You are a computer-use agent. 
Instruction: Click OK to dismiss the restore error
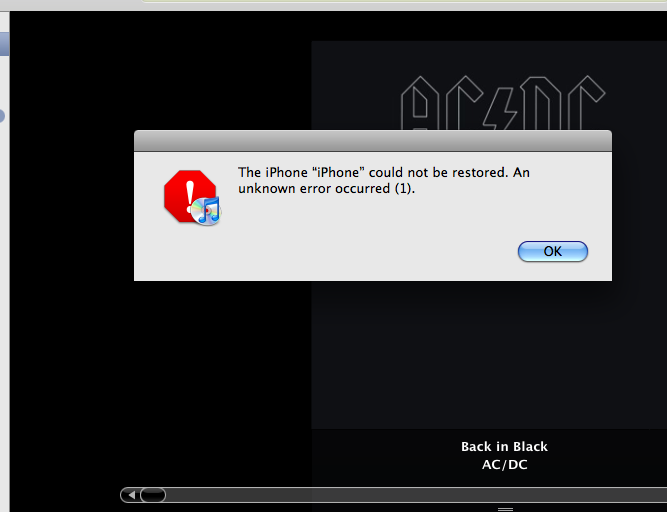pos(553,251)
